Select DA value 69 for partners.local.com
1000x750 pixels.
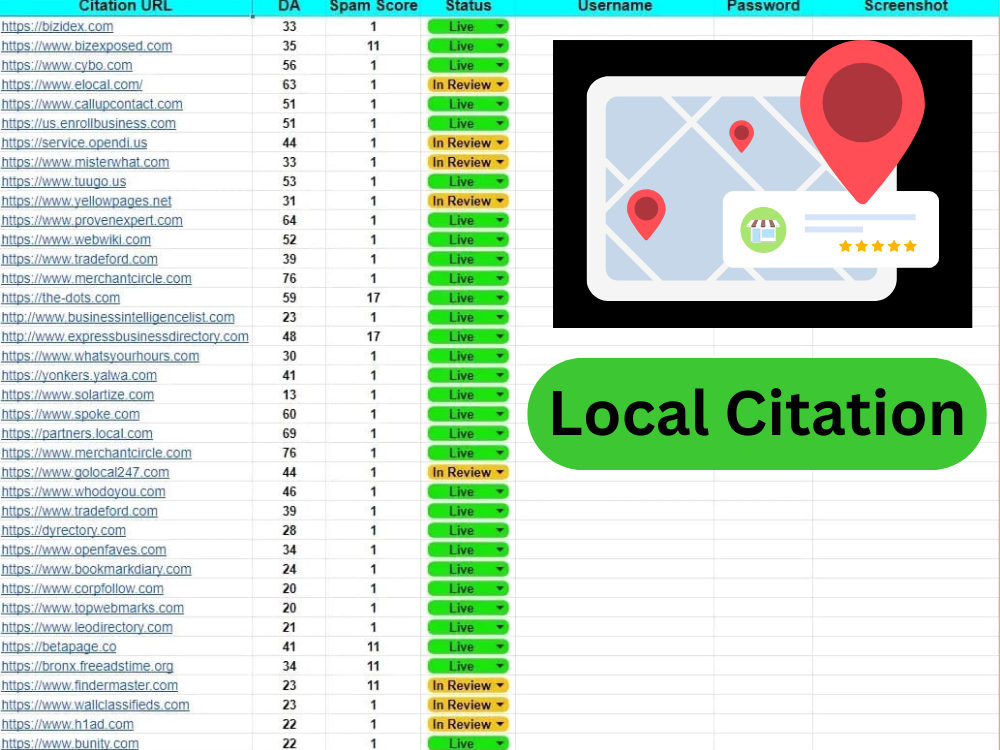[290, 434]
